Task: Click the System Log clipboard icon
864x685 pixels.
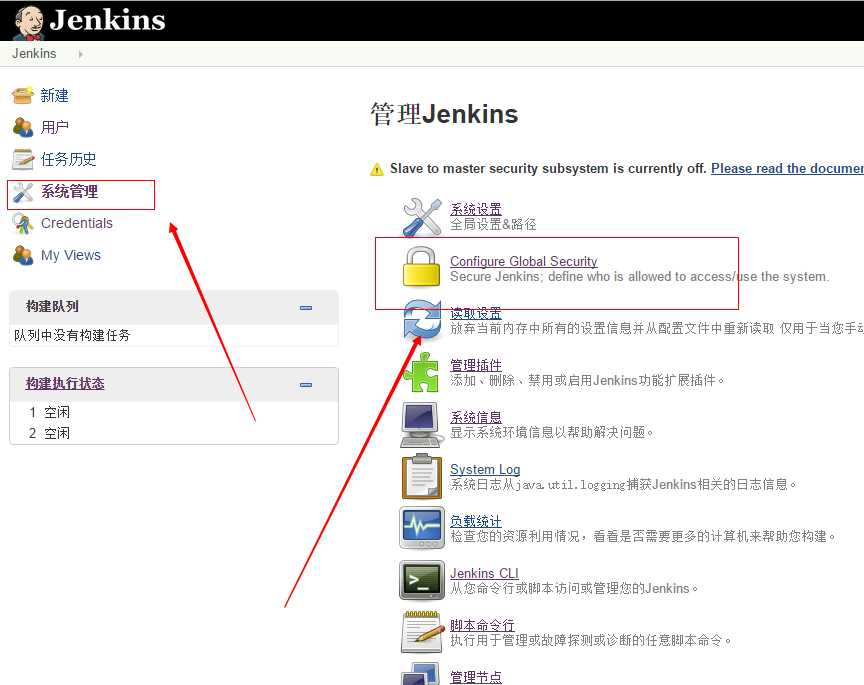Action: point(422,476)
